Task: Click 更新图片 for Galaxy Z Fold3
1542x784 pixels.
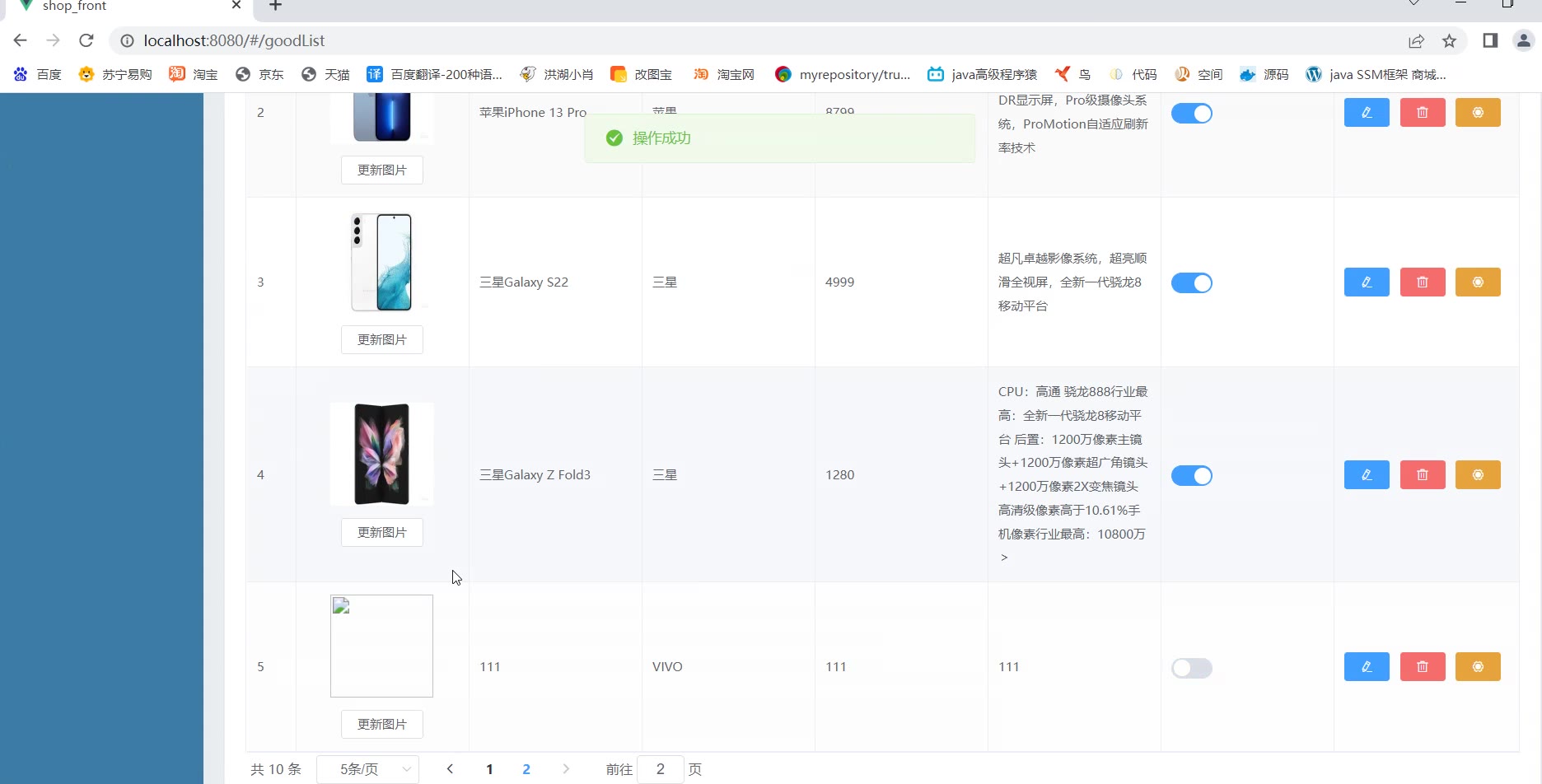Action: 382,533
